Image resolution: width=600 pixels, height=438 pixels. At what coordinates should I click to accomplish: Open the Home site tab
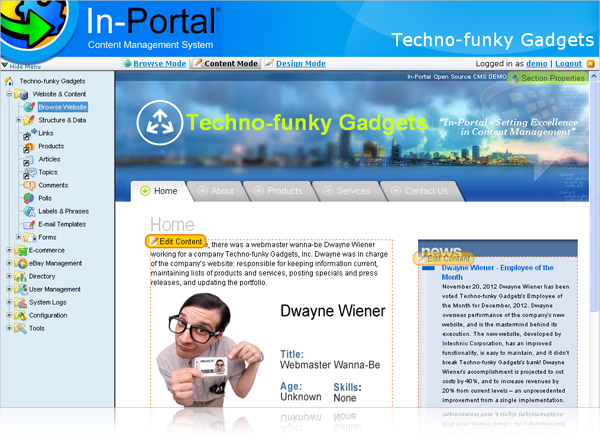click(160, 191)
